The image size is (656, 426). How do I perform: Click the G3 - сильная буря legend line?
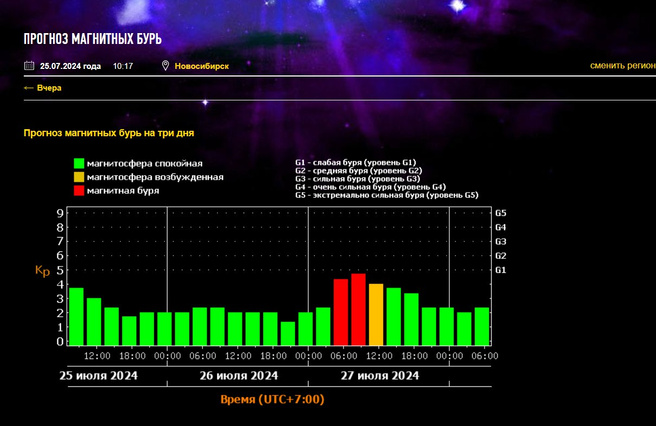click(x=357, y=179)
